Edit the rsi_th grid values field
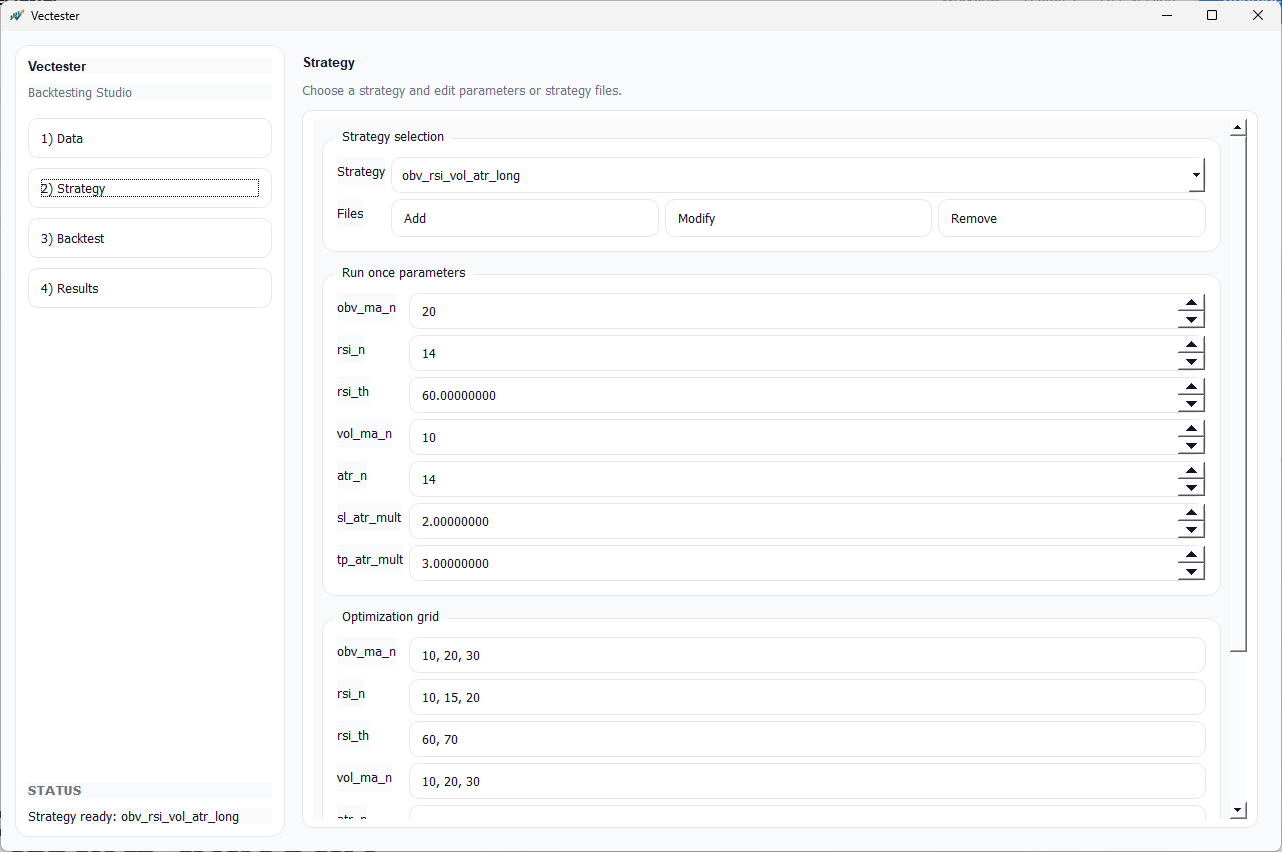 807,739
